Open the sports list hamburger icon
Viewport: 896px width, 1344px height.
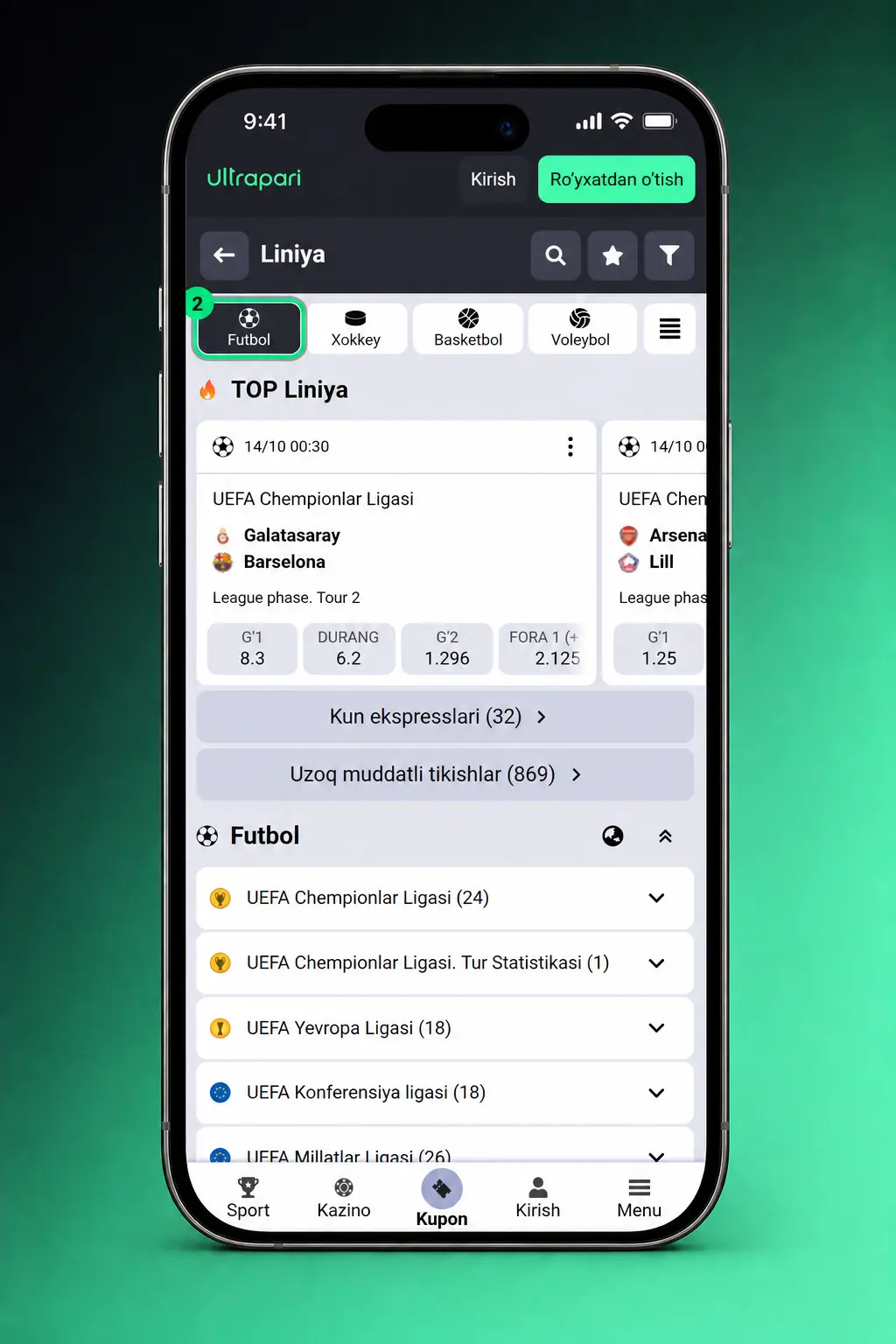click(x=669, y=329)
